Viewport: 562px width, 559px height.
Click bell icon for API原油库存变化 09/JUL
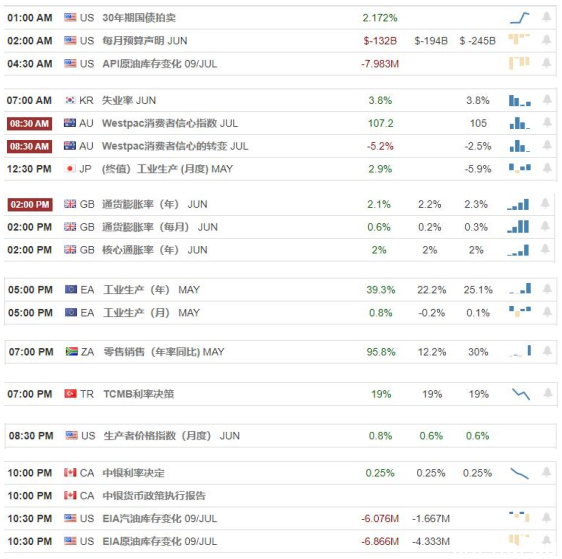tap(546, 63)
